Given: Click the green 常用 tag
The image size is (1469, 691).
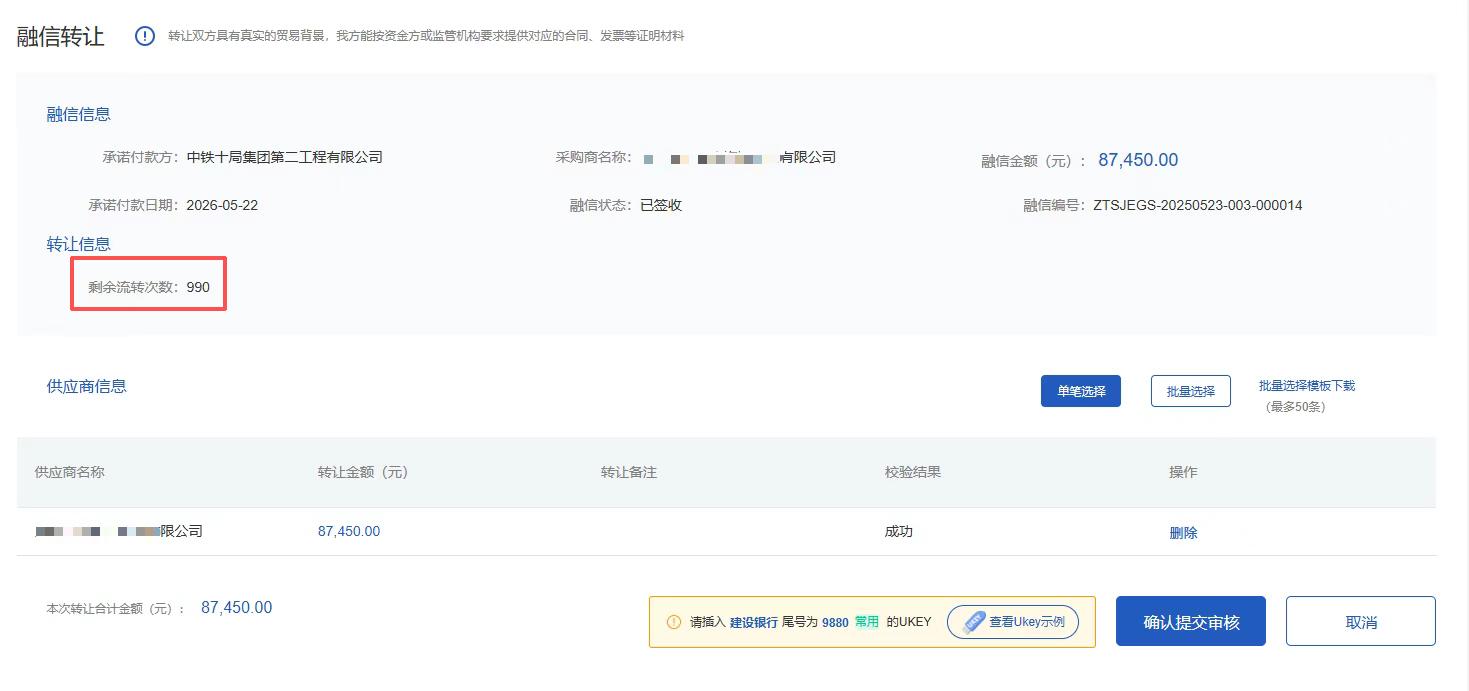Looking at the screenshot, I should coord(866,620).
